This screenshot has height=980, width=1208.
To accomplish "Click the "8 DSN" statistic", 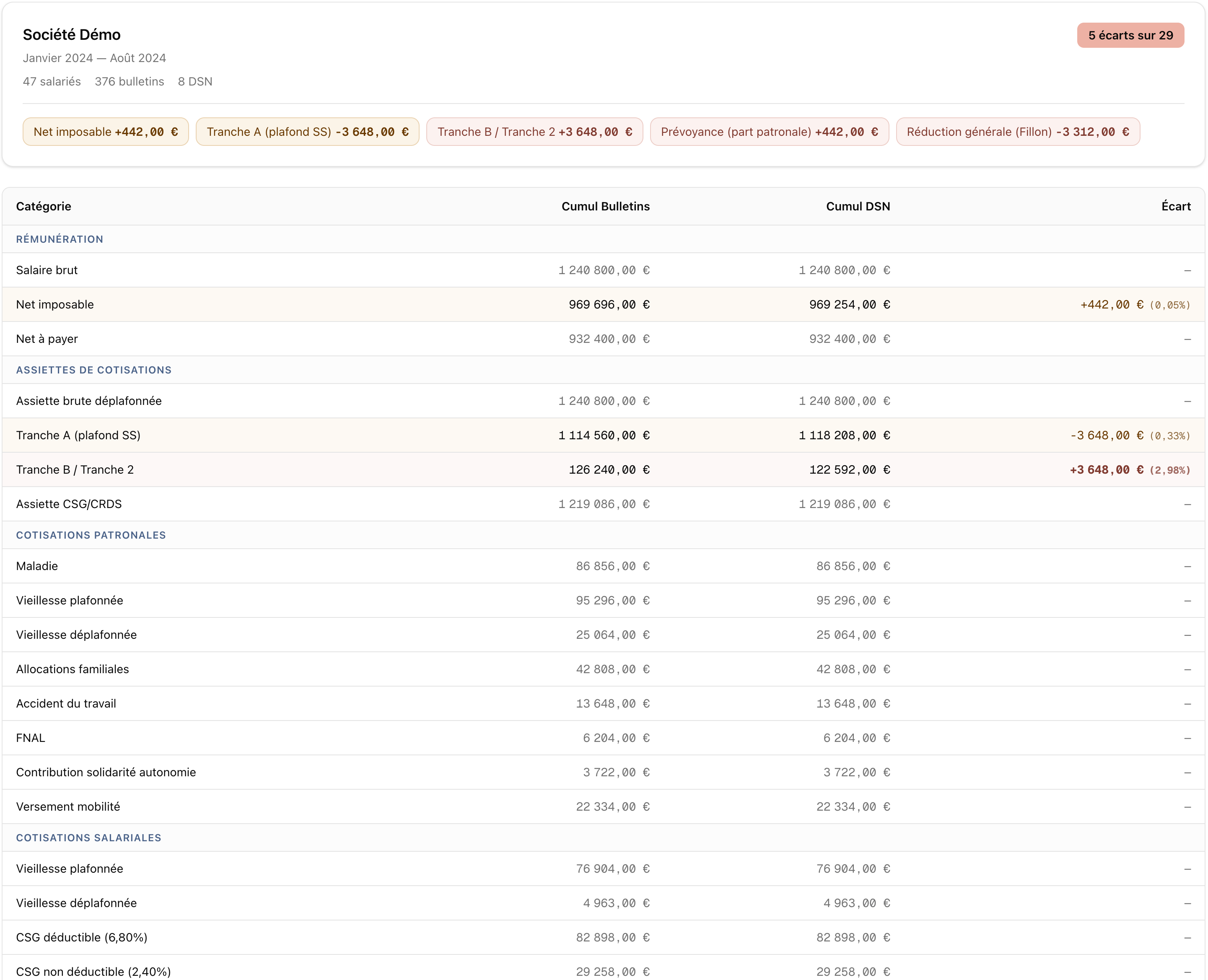I will [x=195, y=81].
